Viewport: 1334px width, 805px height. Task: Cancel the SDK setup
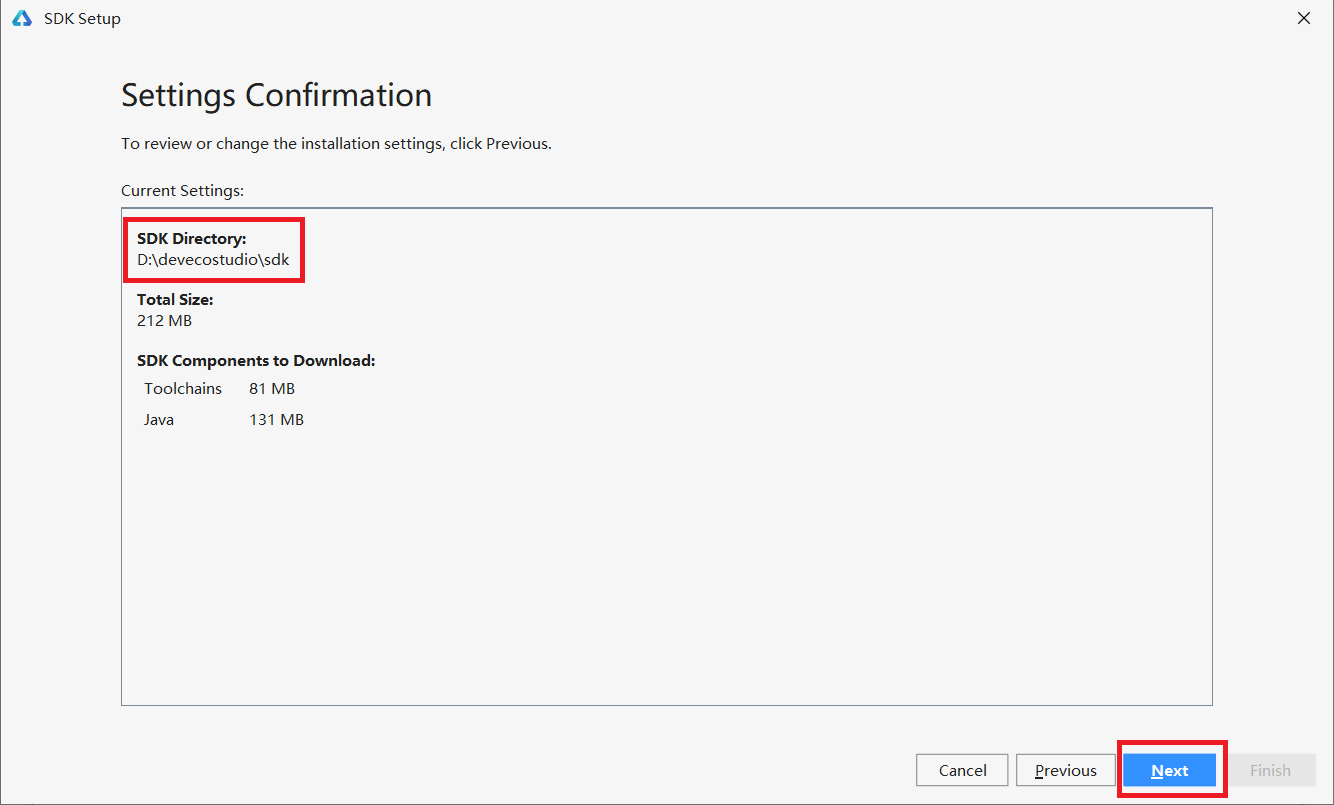[962, 770]
